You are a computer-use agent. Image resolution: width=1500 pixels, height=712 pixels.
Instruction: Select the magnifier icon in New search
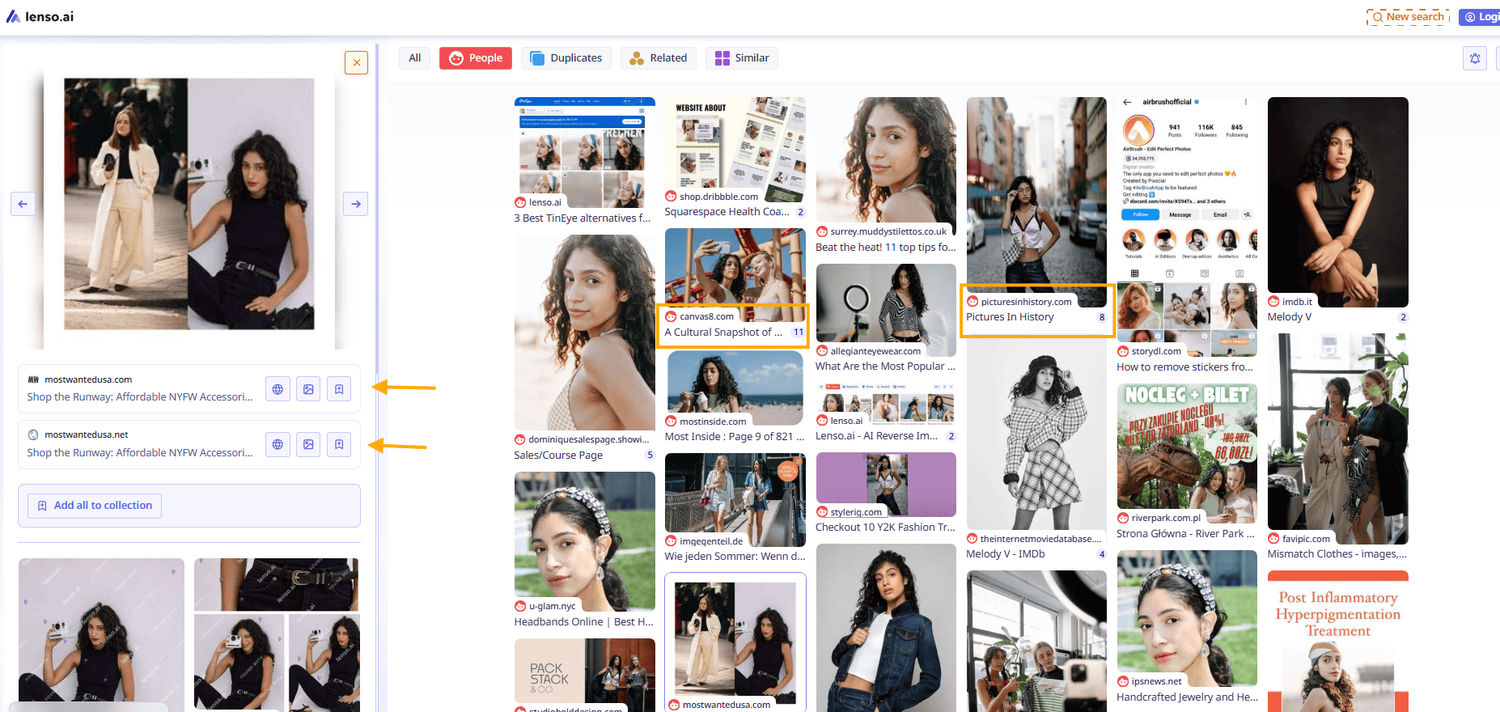(1379, 16)
